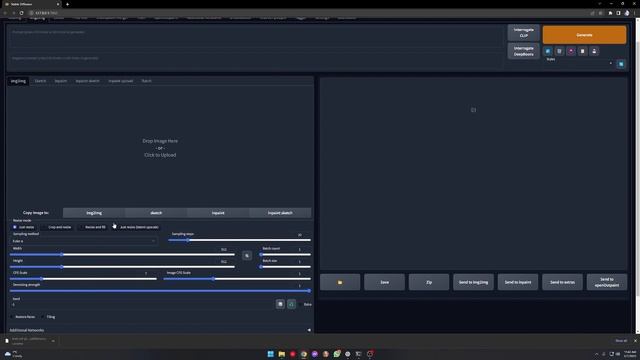Click the Image CFG Scale slider

(x=237, y=279)
